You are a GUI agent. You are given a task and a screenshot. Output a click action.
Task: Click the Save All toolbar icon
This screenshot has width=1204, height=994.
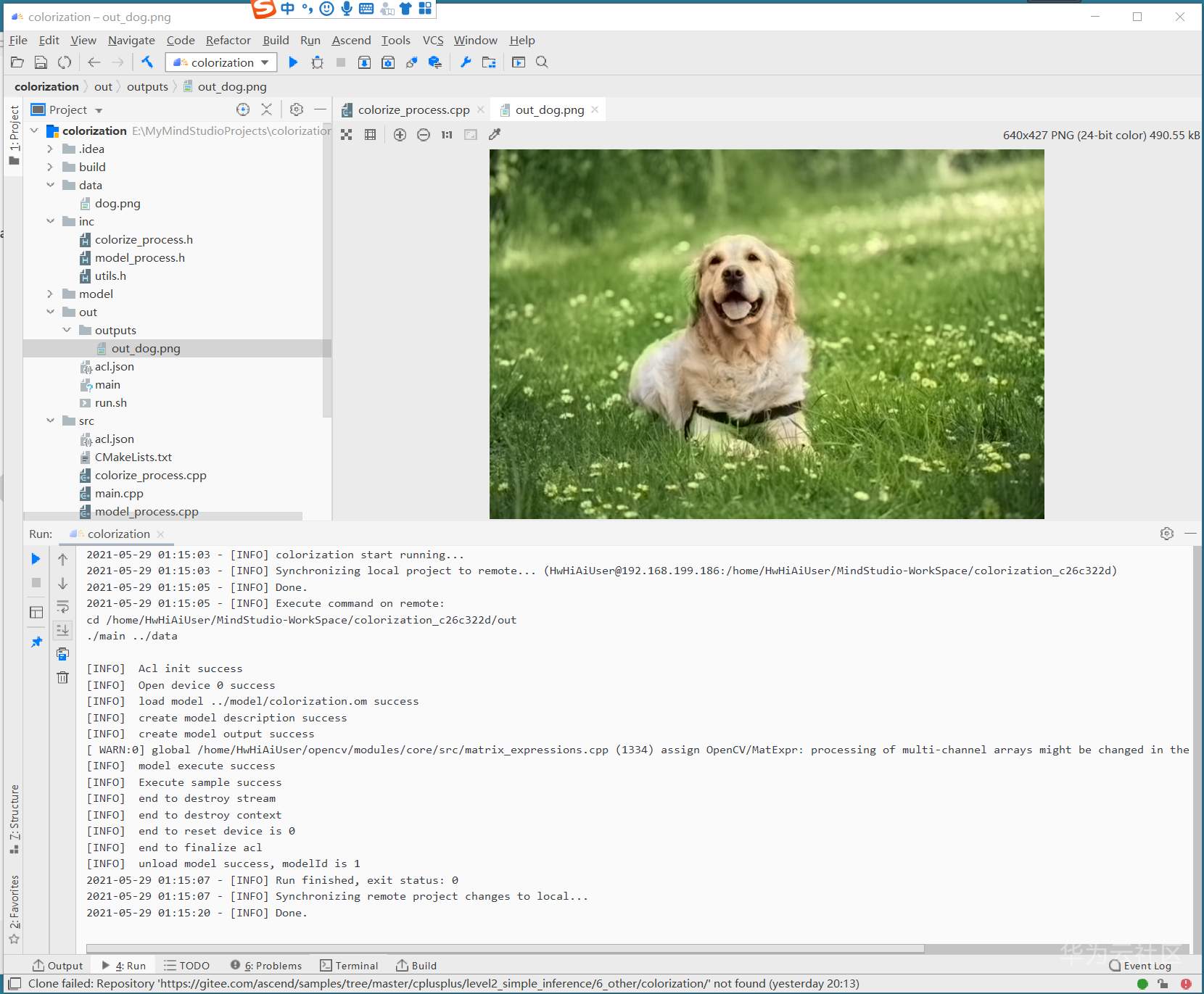click(41, 62)
